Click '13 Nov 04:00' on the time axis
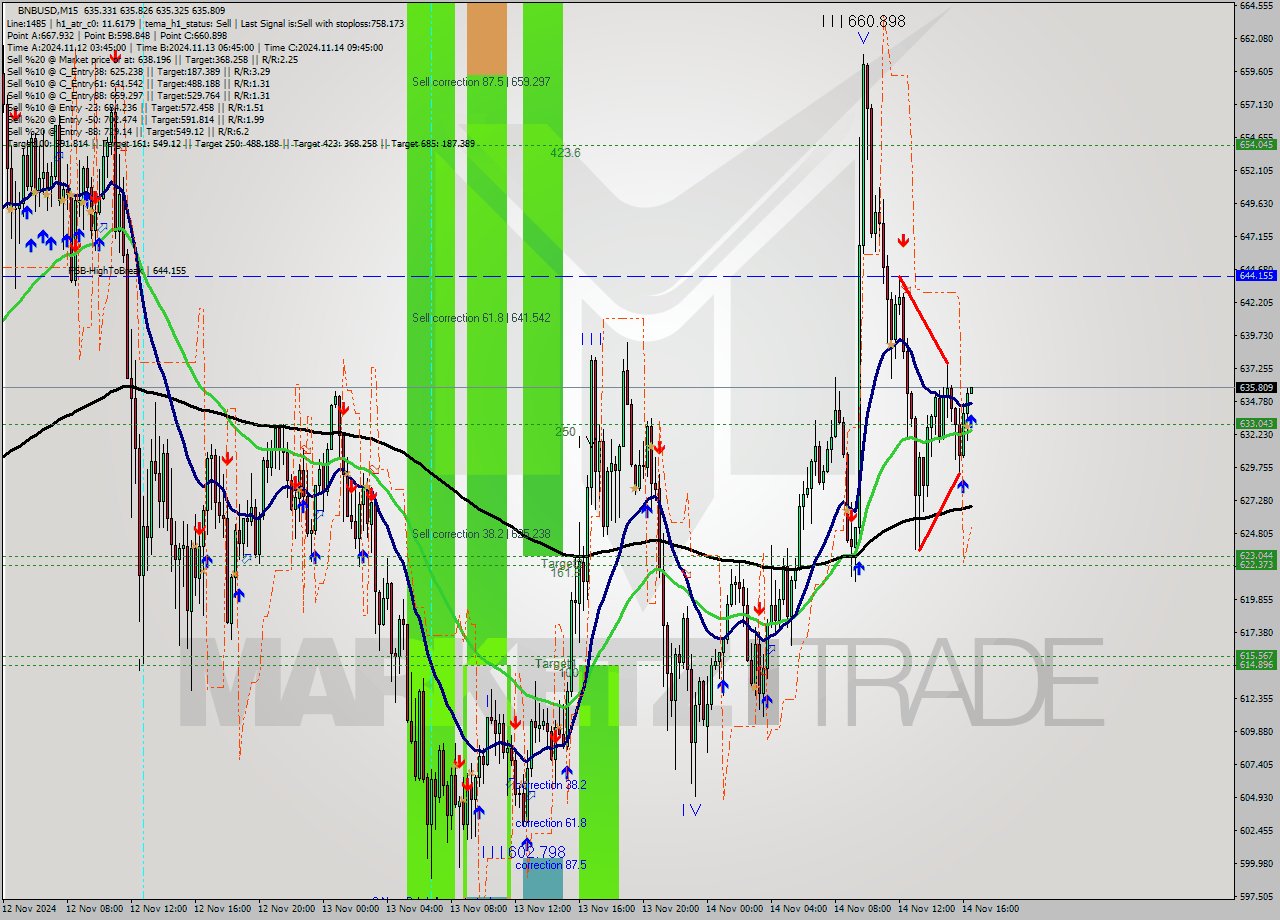Image resolution: width=1280 pixels, height=920 pixels. [x=416, y=909]
